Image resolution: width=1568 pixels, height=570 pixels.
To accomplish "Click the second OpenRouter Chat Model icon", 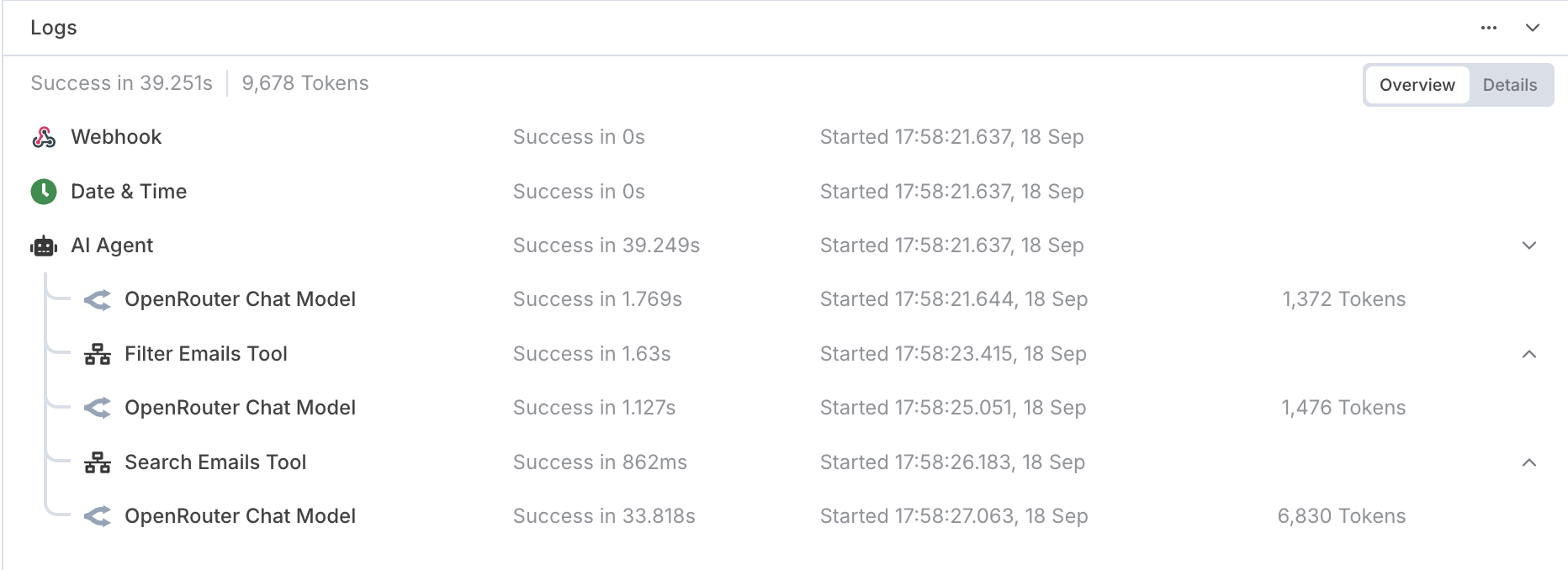I will point(98,408).
